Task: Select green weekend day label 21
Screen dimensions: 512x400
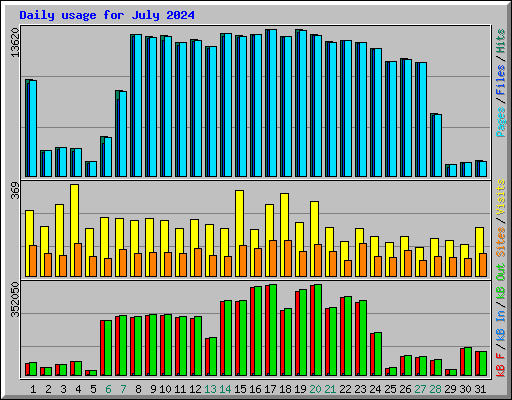Action: click(x=330, y=389)
